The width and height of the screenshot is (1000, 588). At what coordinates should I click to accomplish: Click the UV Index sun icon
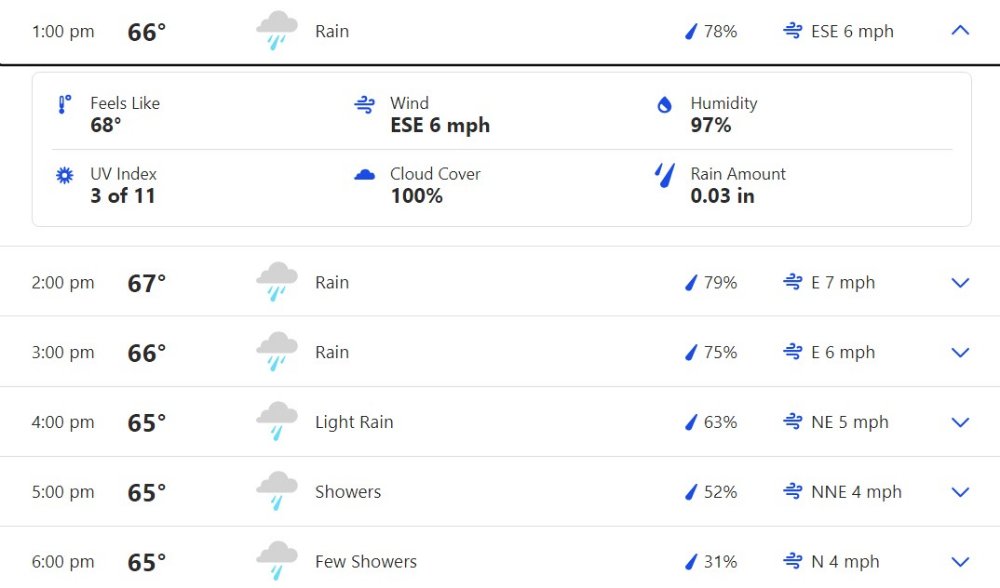(64, 175)
